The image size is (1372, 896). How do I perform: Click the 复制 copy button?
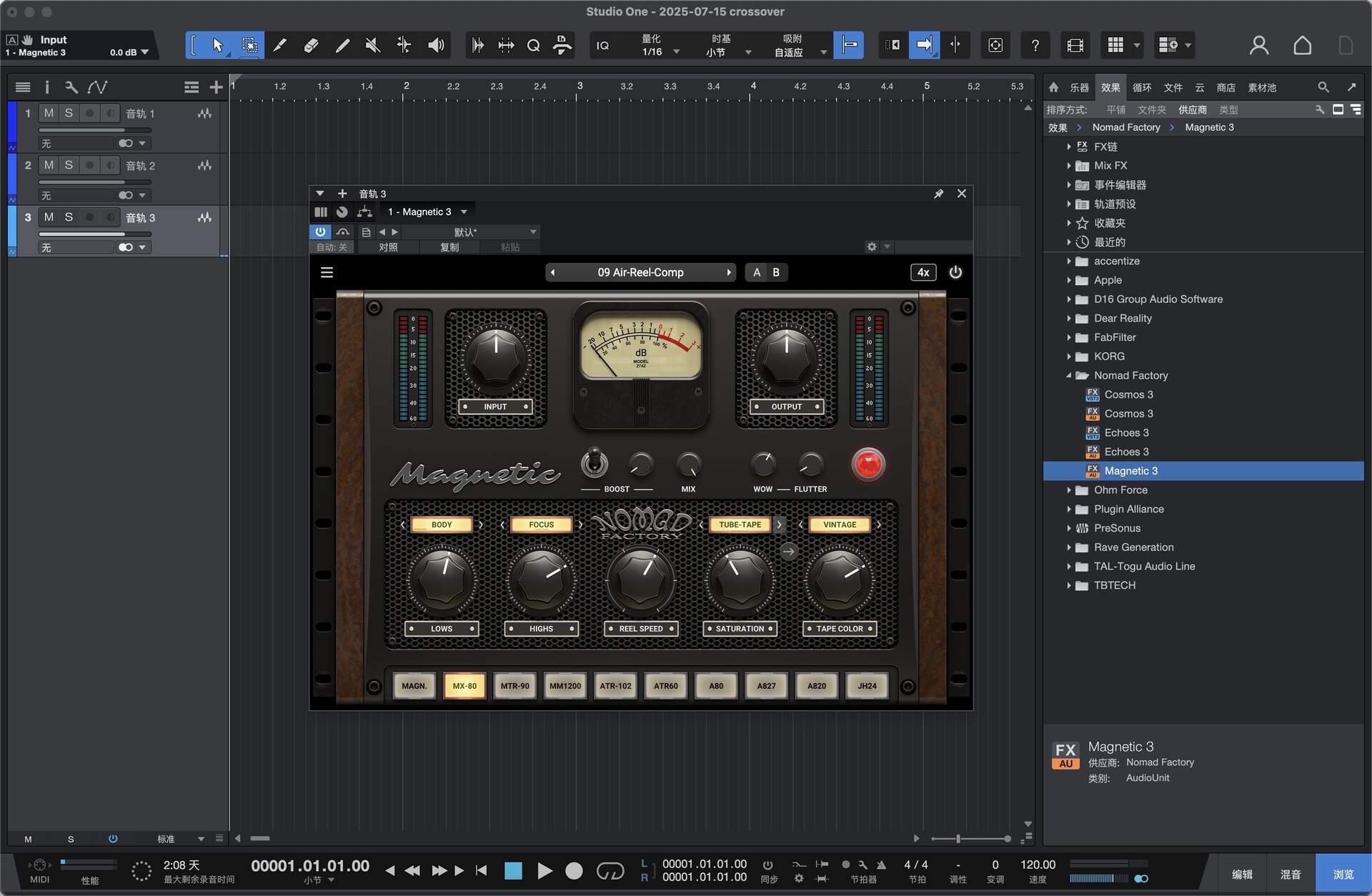(x=449, y=247)
